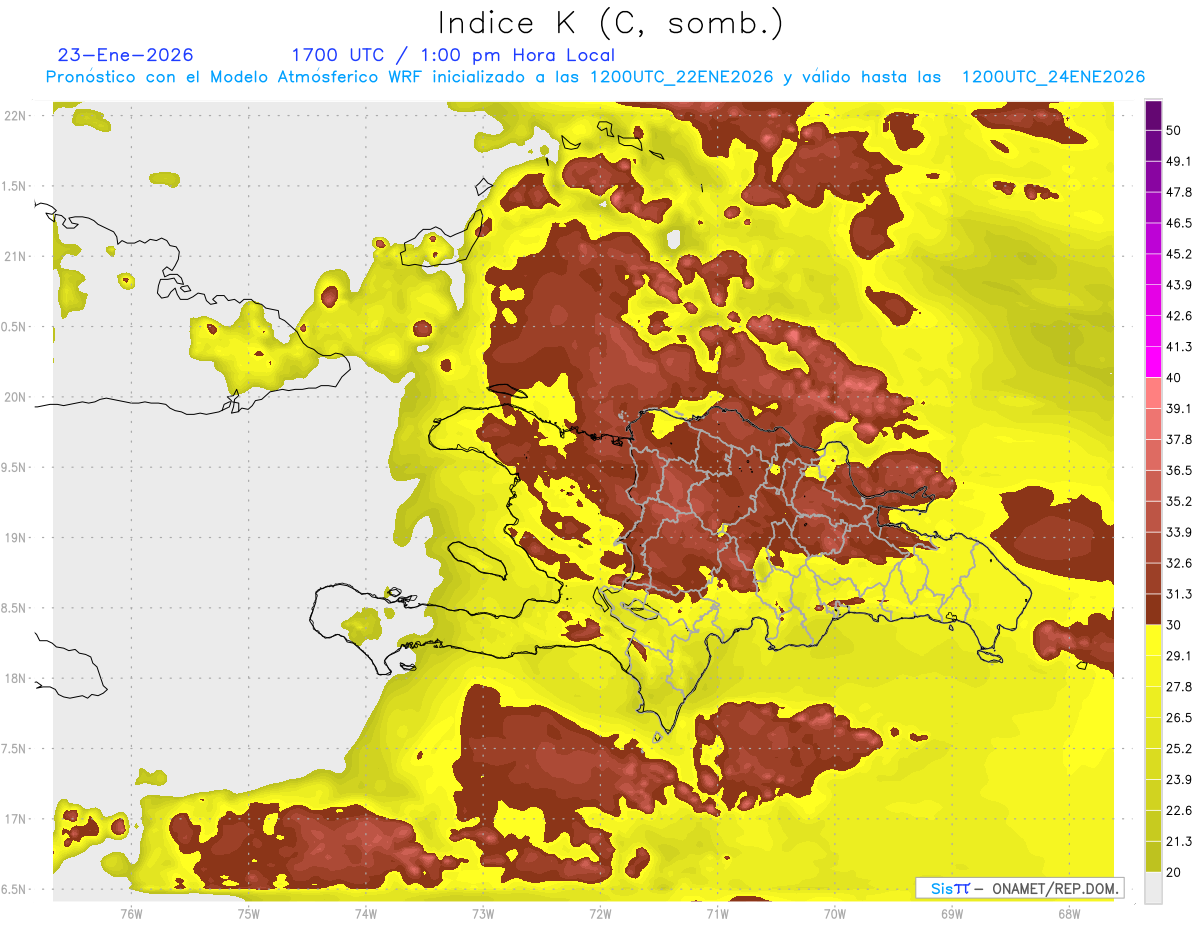
Task: Click legend value '37.8'
Action: pyautogui.click(x=1179, y=439)
